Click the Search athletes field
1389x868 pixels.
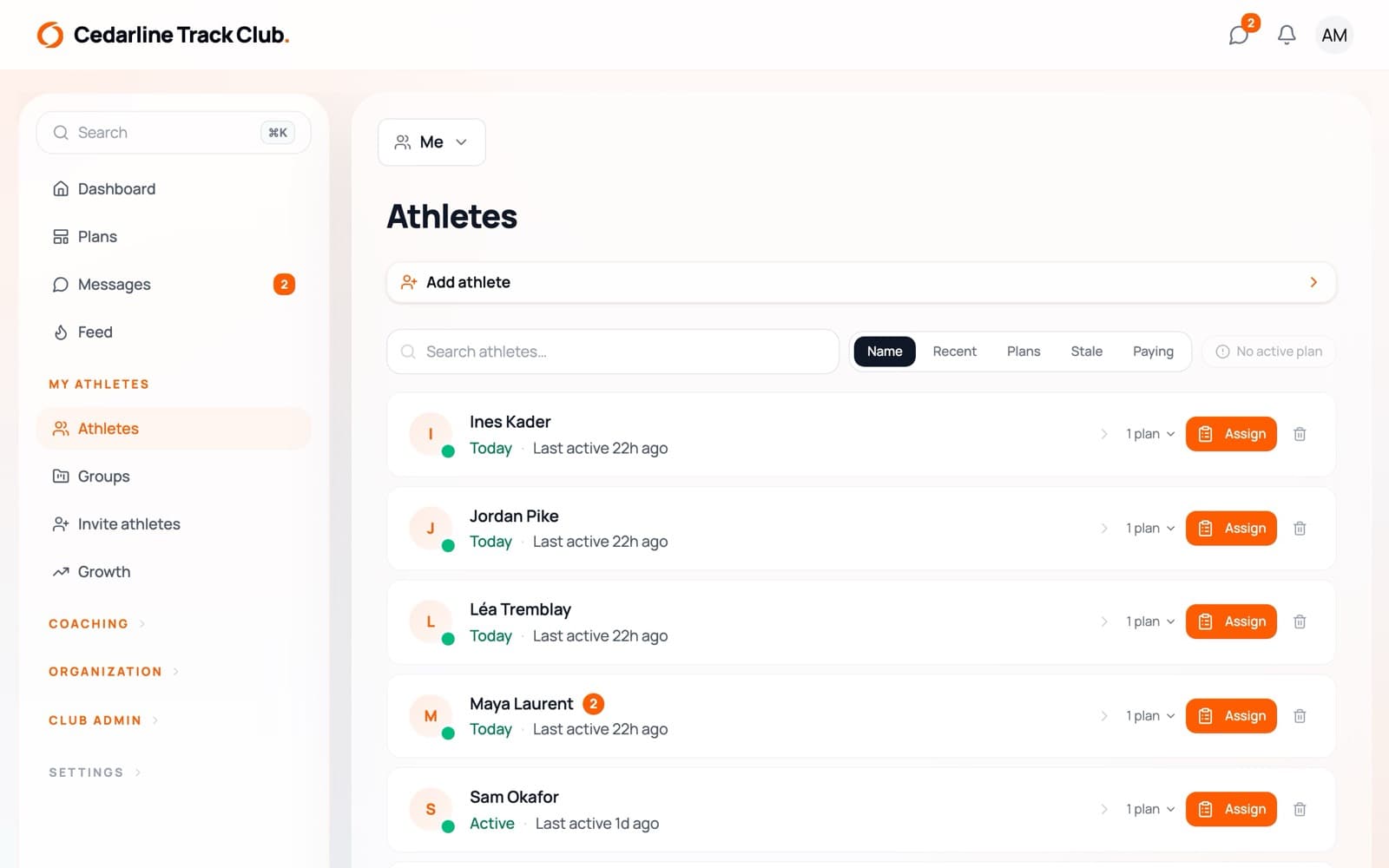click(613, 352)
